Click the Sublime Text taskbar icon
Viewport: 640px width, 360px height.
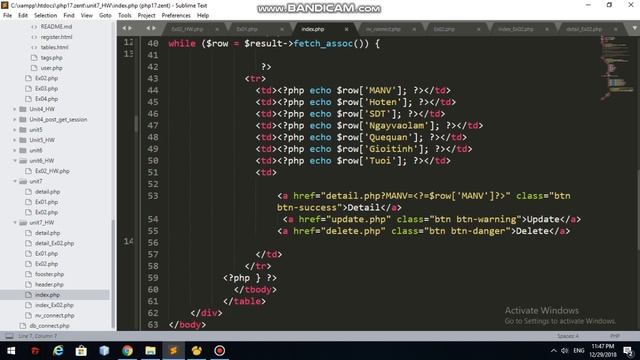tap(173, 351)
